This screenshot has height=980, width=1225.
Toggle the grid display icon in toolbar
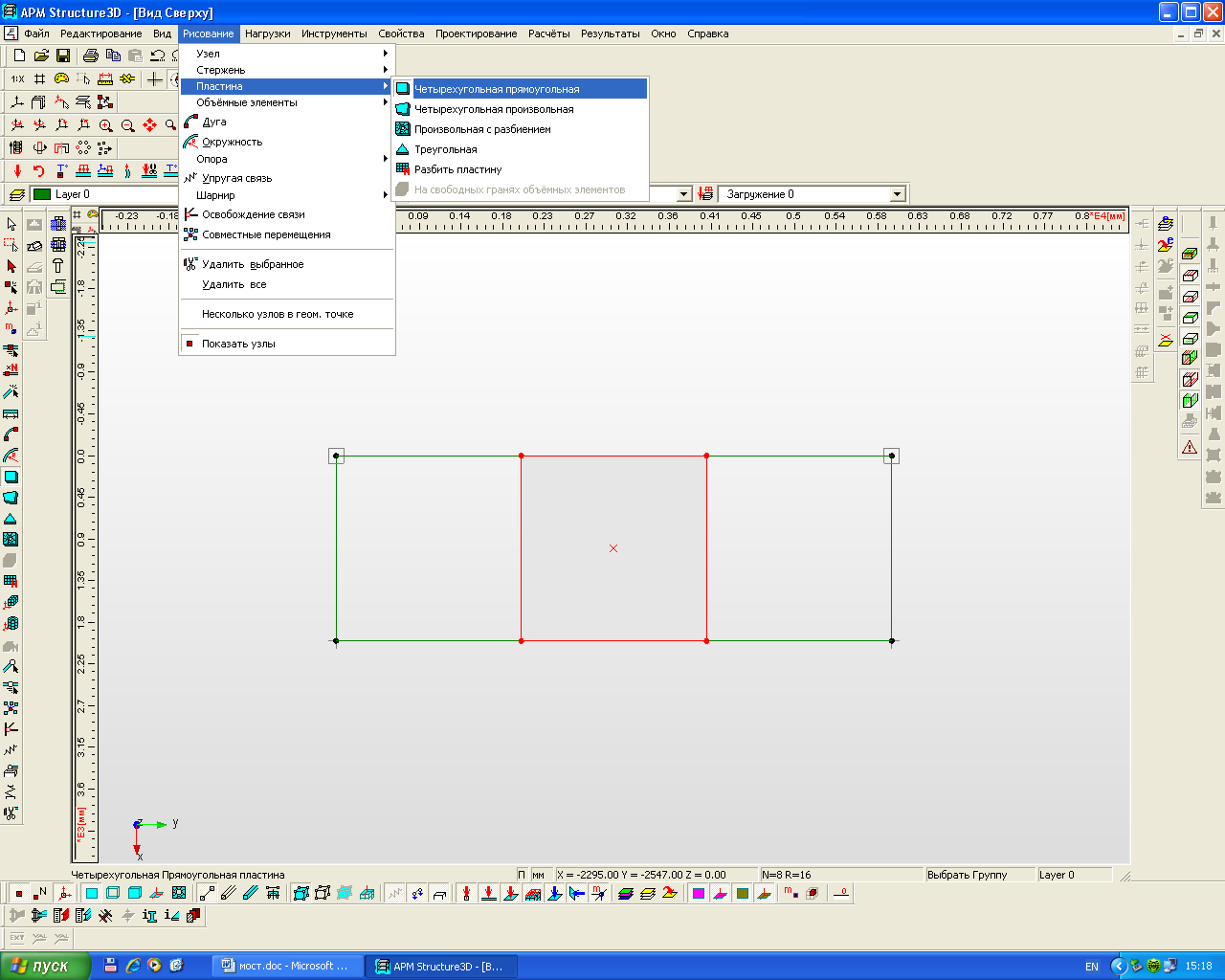(x=39, y=78)
